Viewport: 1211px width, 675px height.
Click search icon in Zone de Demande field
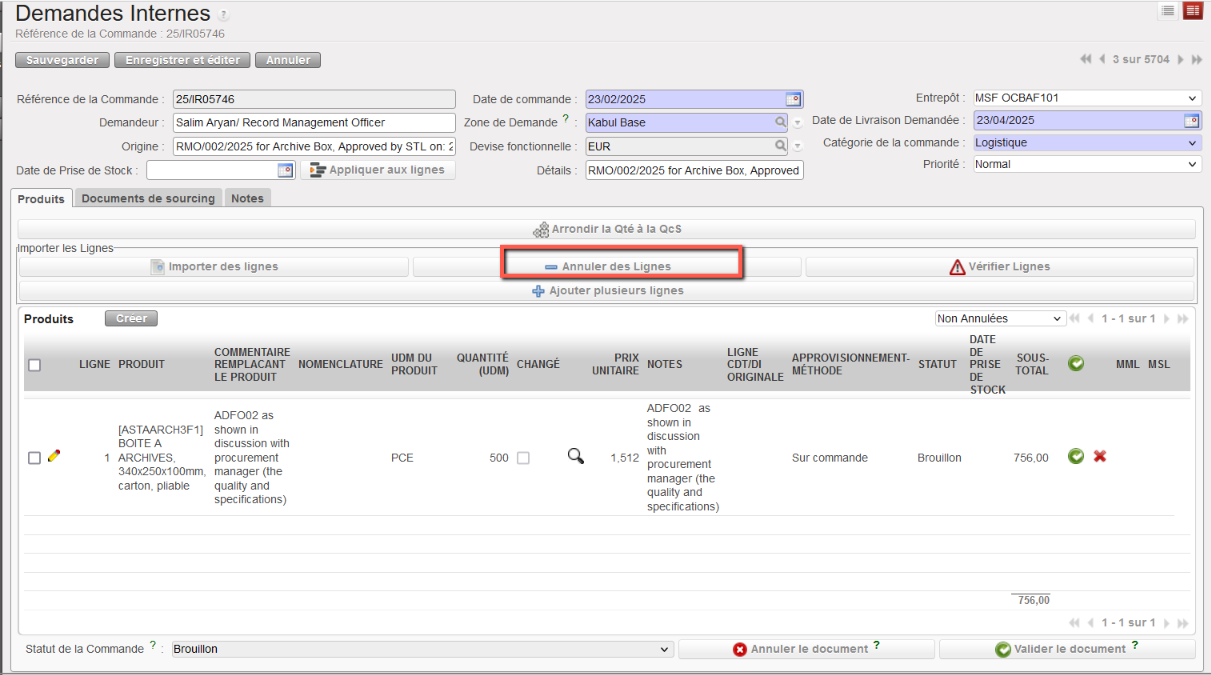(x=780, y=122)
